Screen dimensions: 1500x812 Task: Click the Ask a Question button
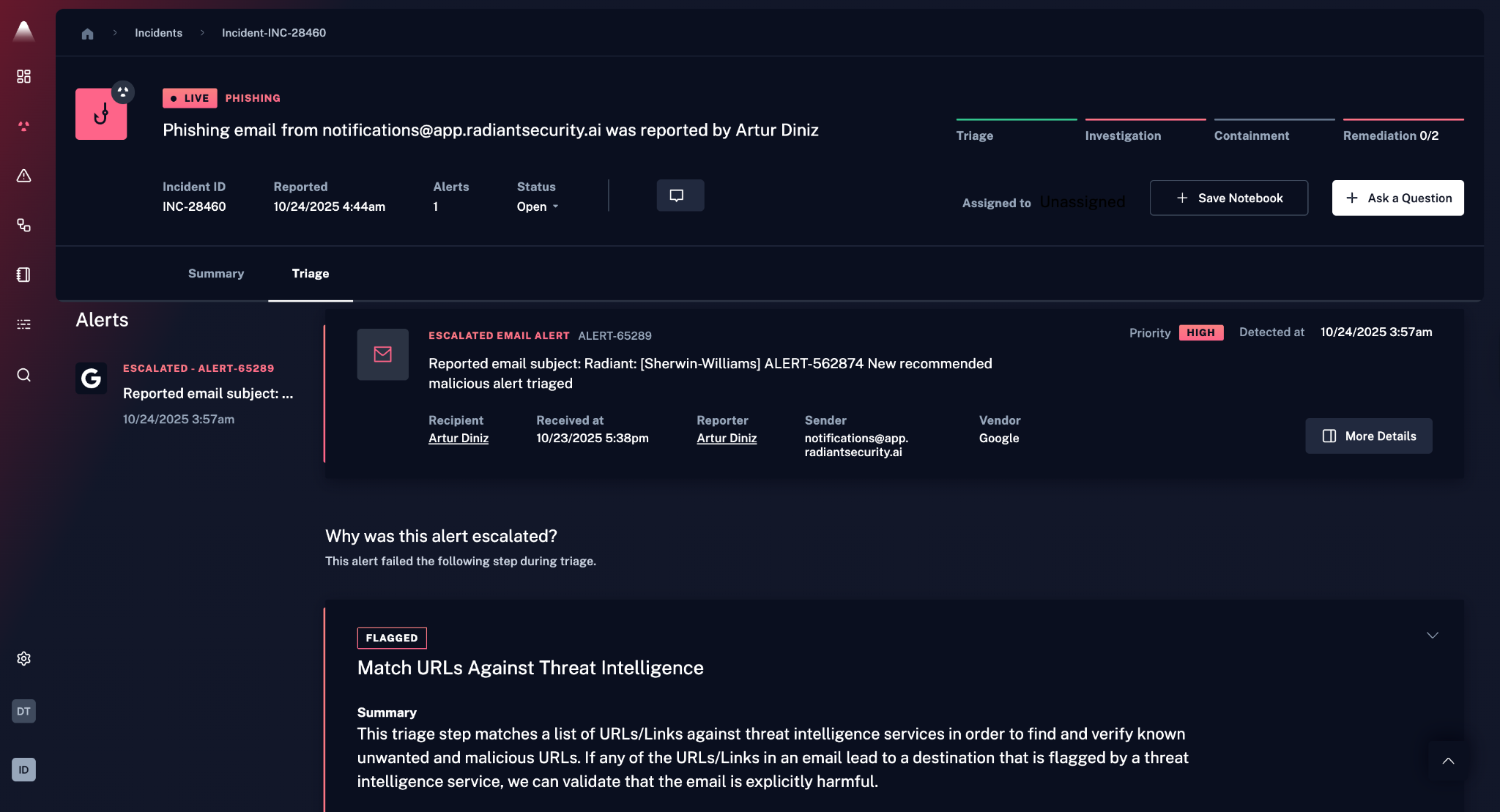1397,198
